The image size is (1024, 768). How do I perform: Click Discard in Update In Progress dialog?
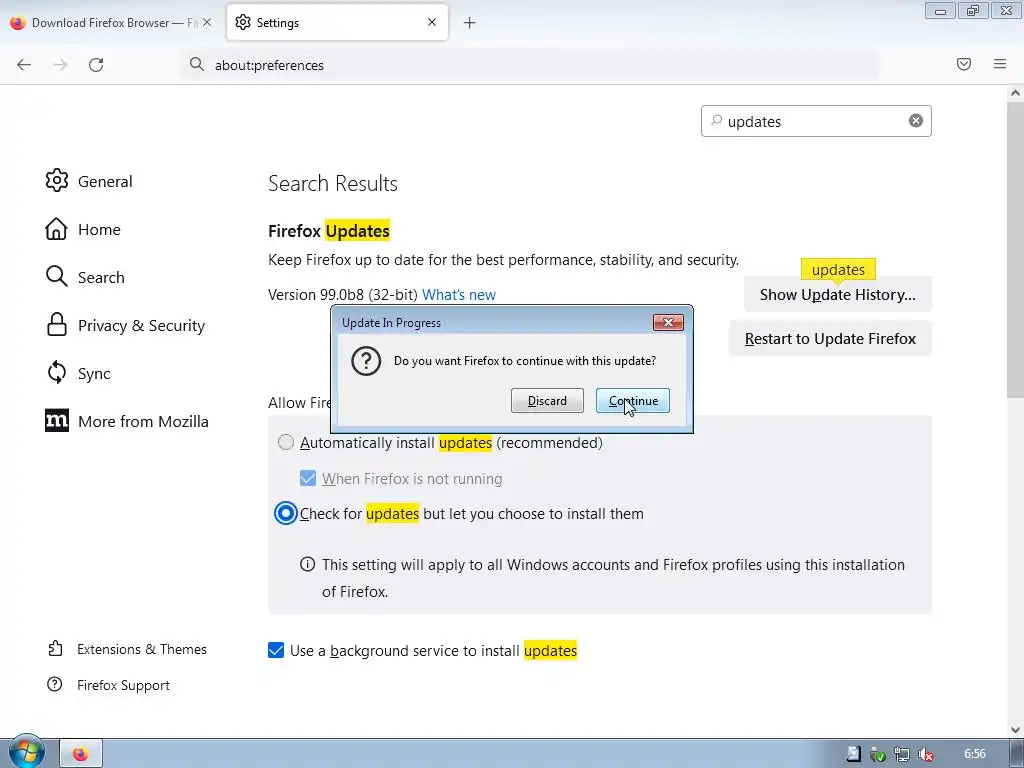[547, 400]
